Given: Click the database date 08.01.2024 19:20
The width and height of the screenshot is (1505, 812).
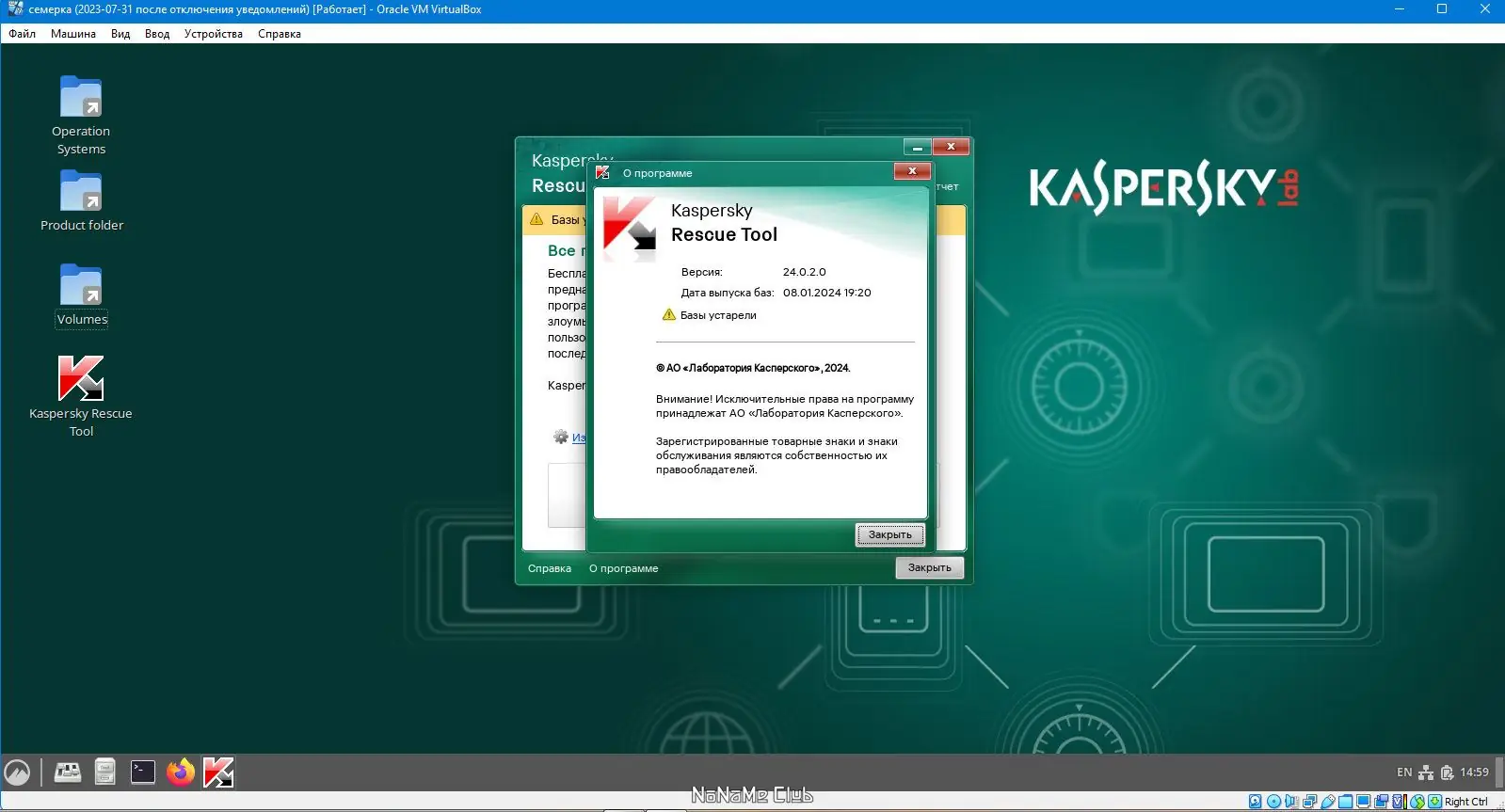Looking at the screenshot, I should coord(826,293).
